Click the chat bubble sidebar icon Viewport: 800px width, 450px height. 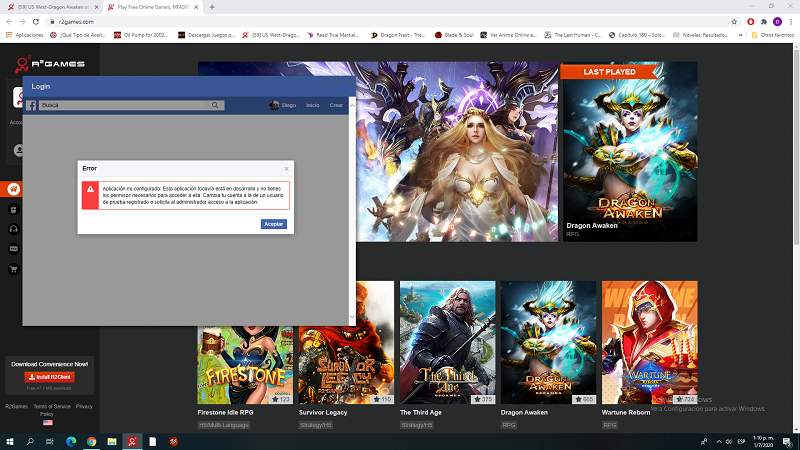coord(14,249)
